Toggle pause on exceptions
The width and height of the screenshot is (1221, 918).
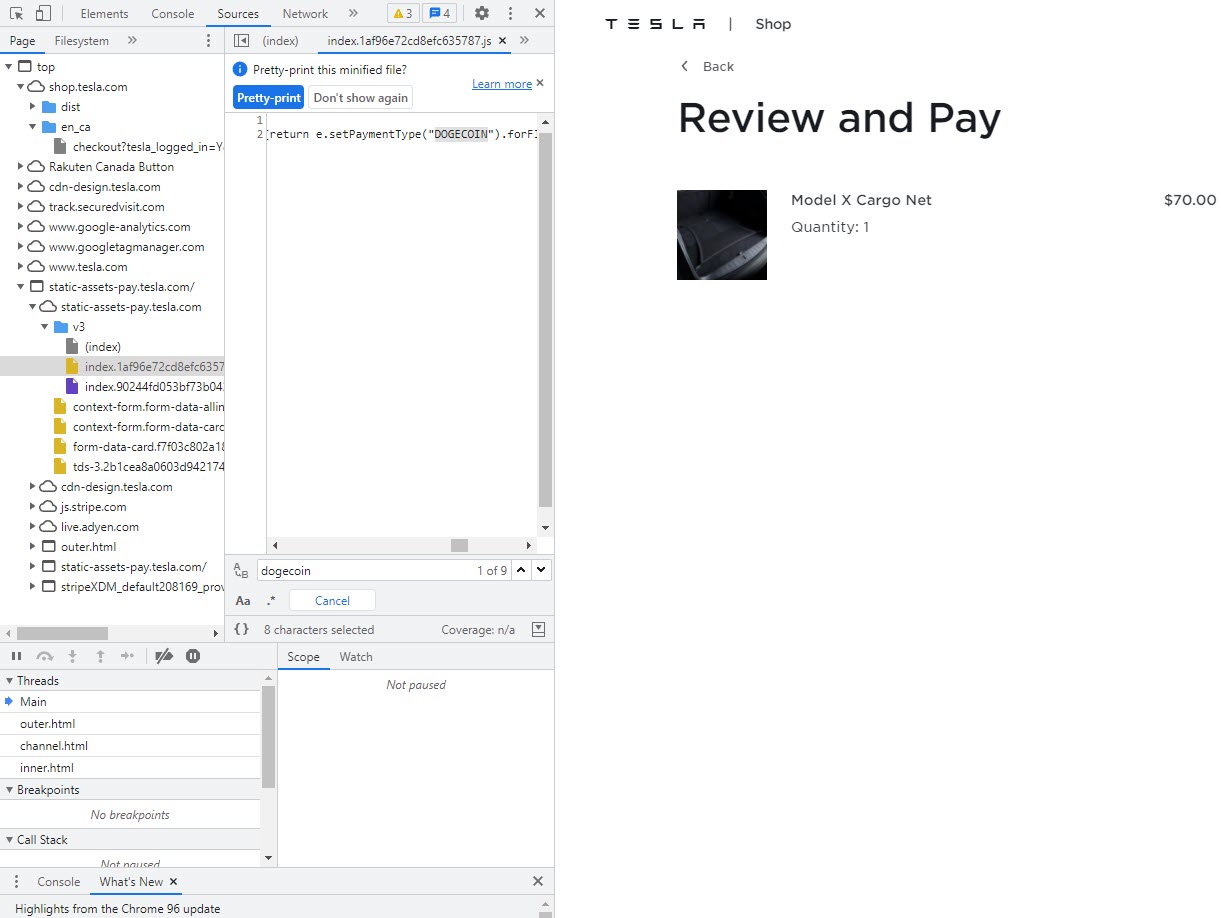[193, 656]
